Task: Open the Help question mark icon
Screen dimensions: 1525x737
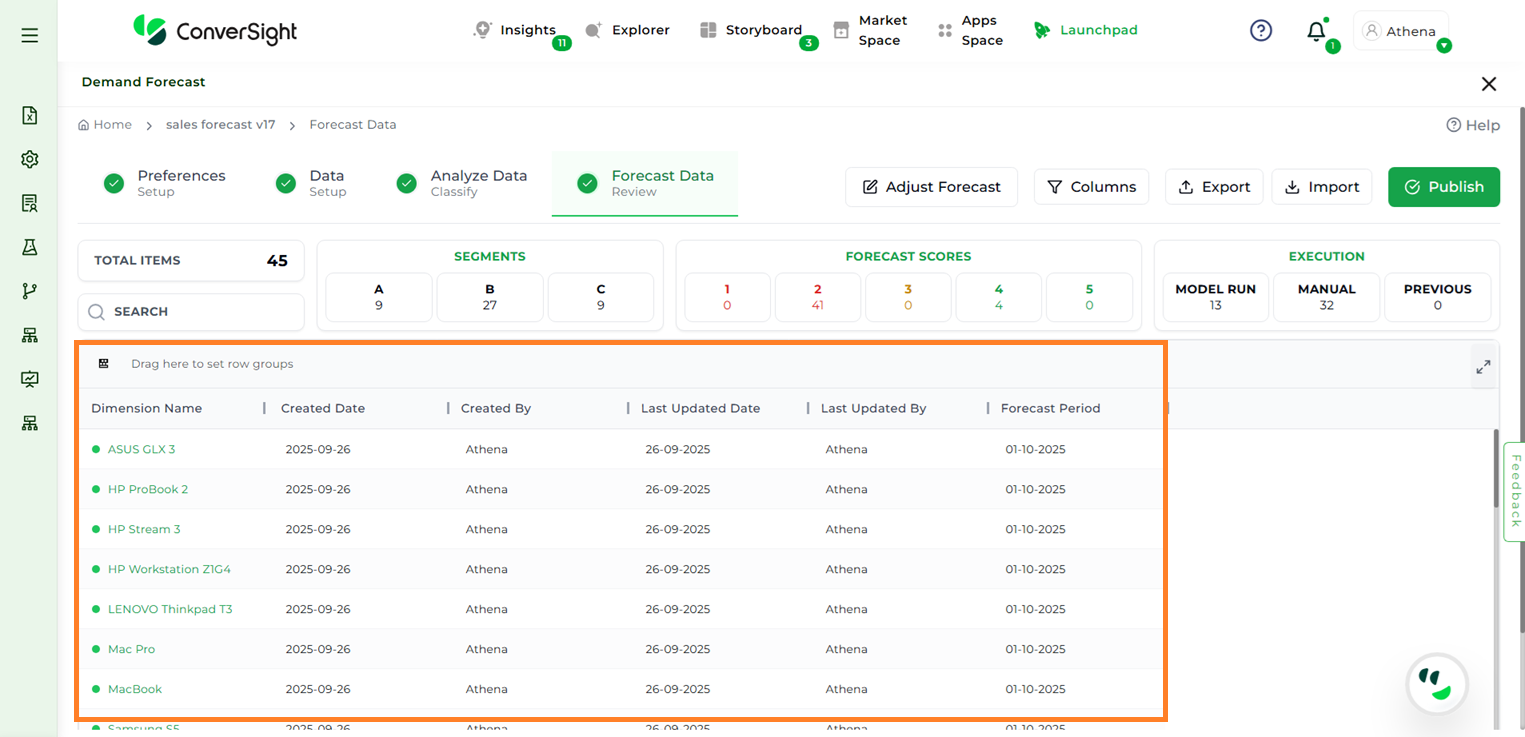Action: point(1260,30)
